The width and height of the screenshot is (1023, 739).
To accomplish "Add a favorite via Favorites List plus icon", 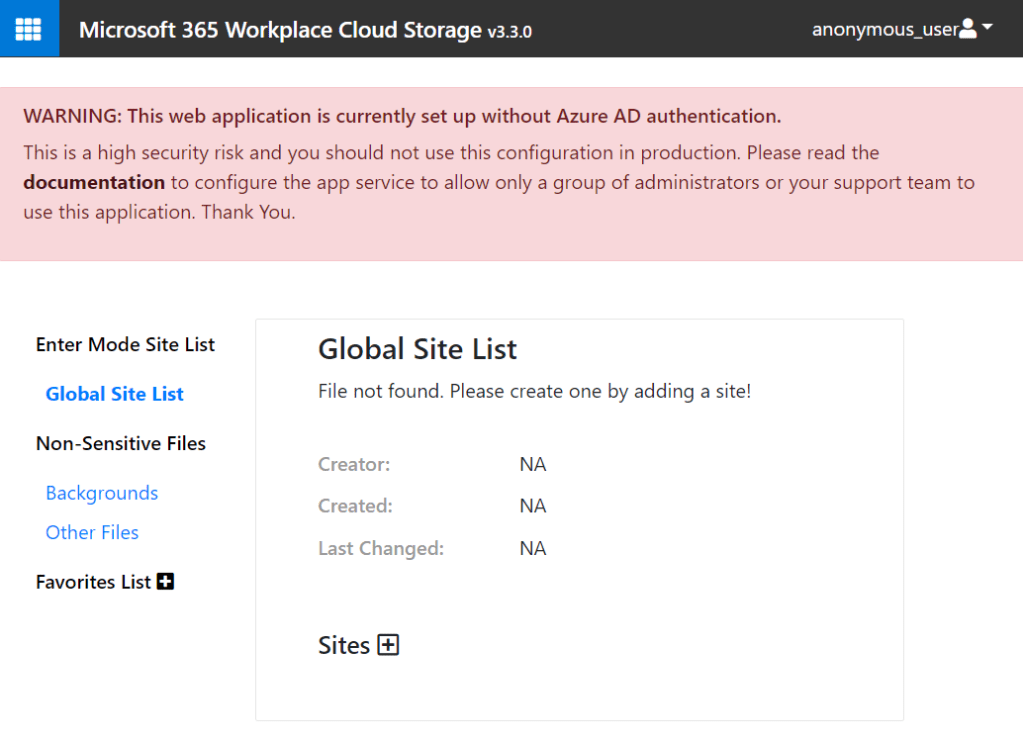I will [x=166, y=581].
